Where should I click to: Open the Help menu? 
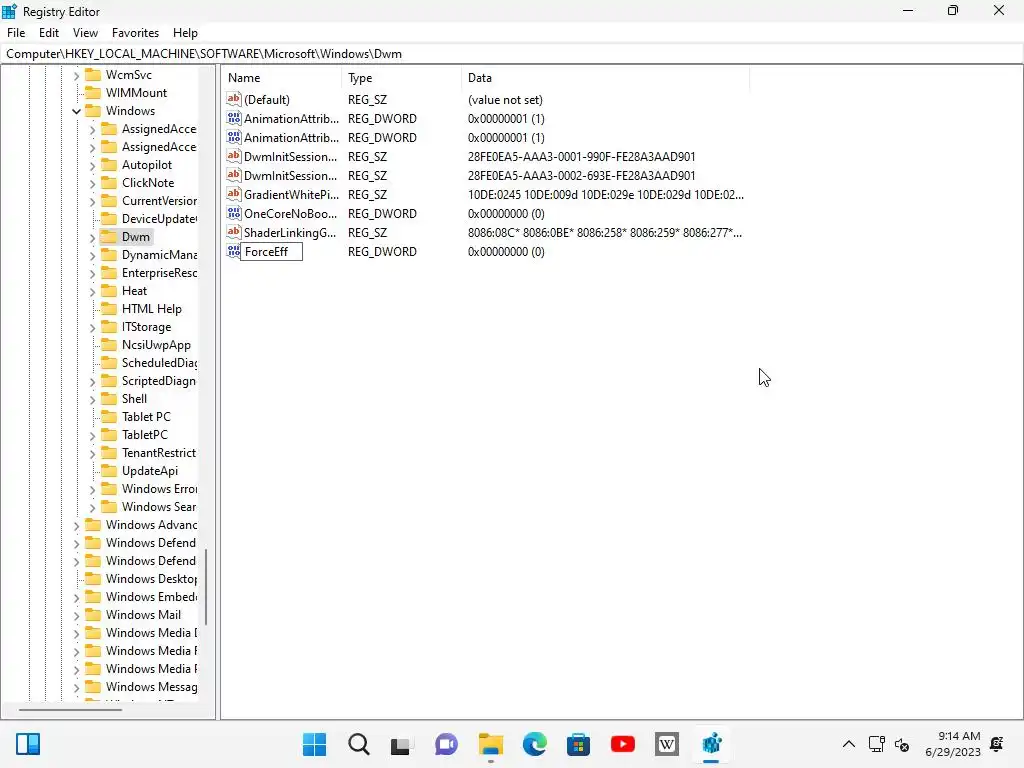click(x=185, y=33)
